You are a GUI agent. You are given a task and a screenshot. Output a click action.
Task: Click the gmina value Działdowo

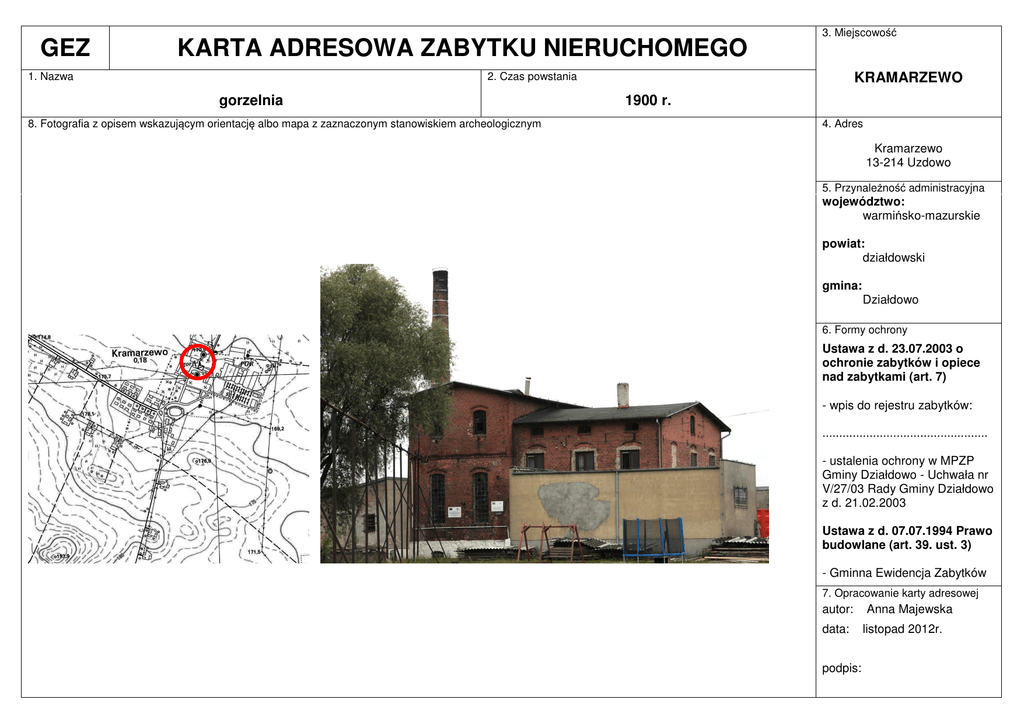tap(890, 299)
